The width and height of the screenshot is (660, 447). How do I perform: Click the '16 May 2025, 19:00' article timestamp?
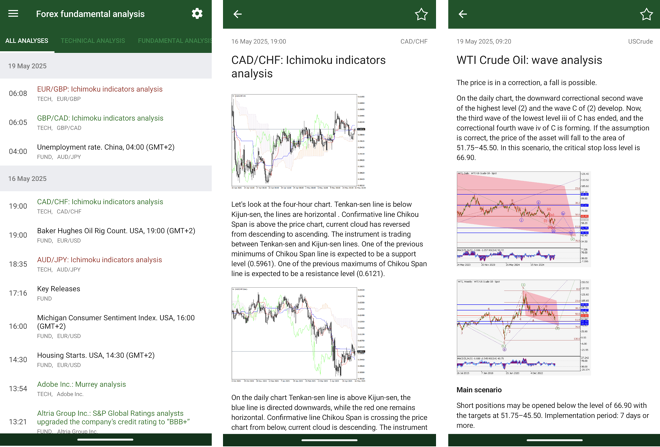point(258,41)
